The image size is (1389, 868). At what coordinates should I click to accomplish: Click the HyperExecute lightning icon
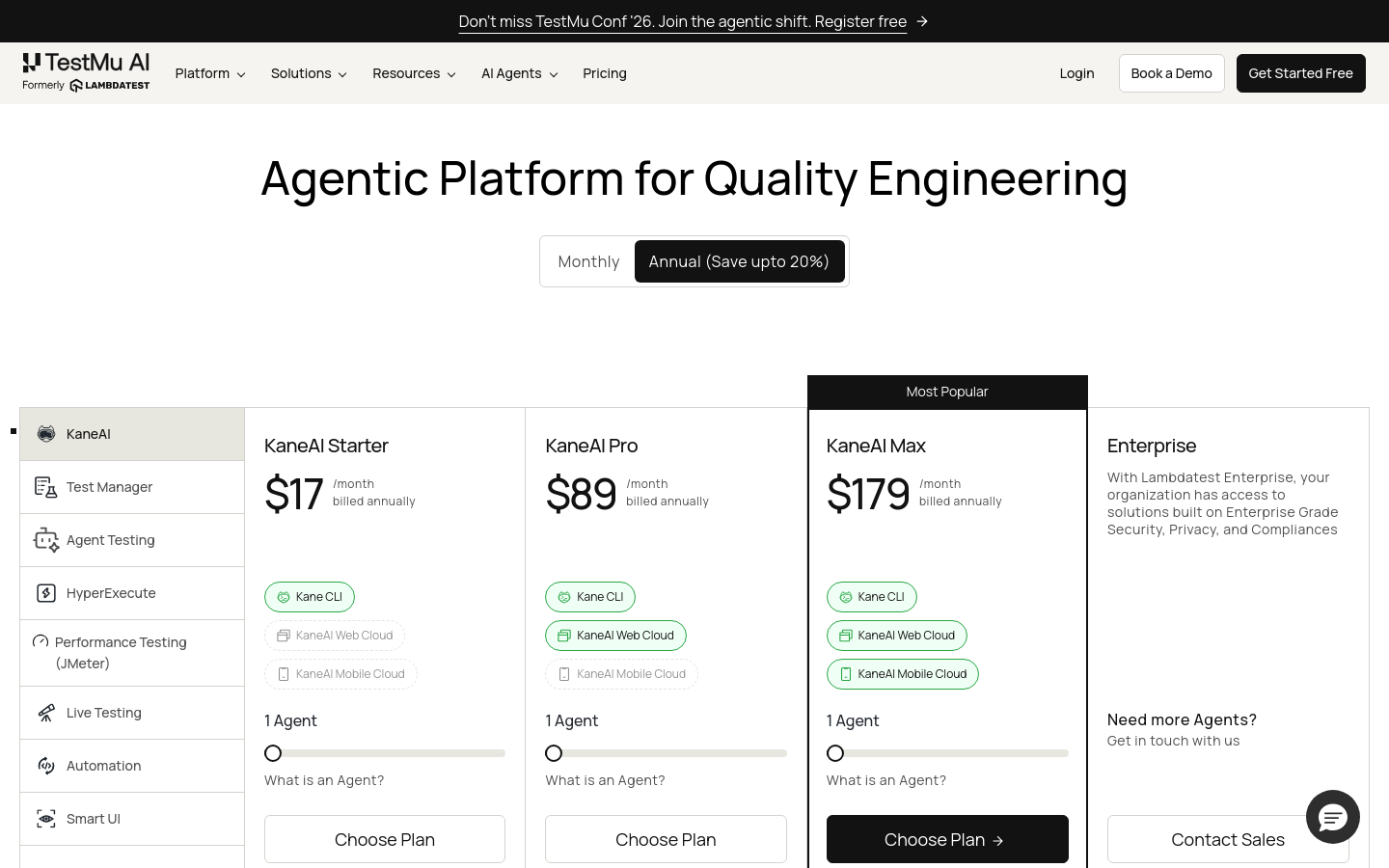pyautogui.click(x=46, y=593)
